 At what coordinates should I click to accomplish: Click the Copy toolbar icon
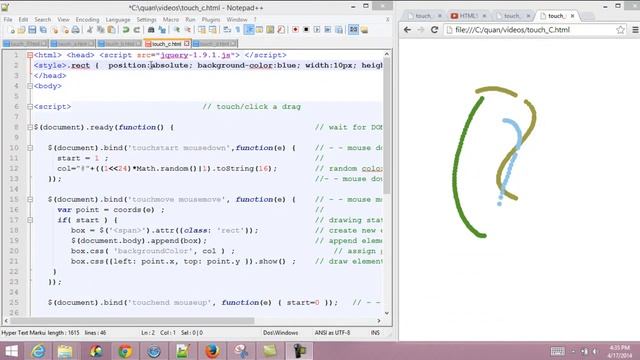point(100,30)
